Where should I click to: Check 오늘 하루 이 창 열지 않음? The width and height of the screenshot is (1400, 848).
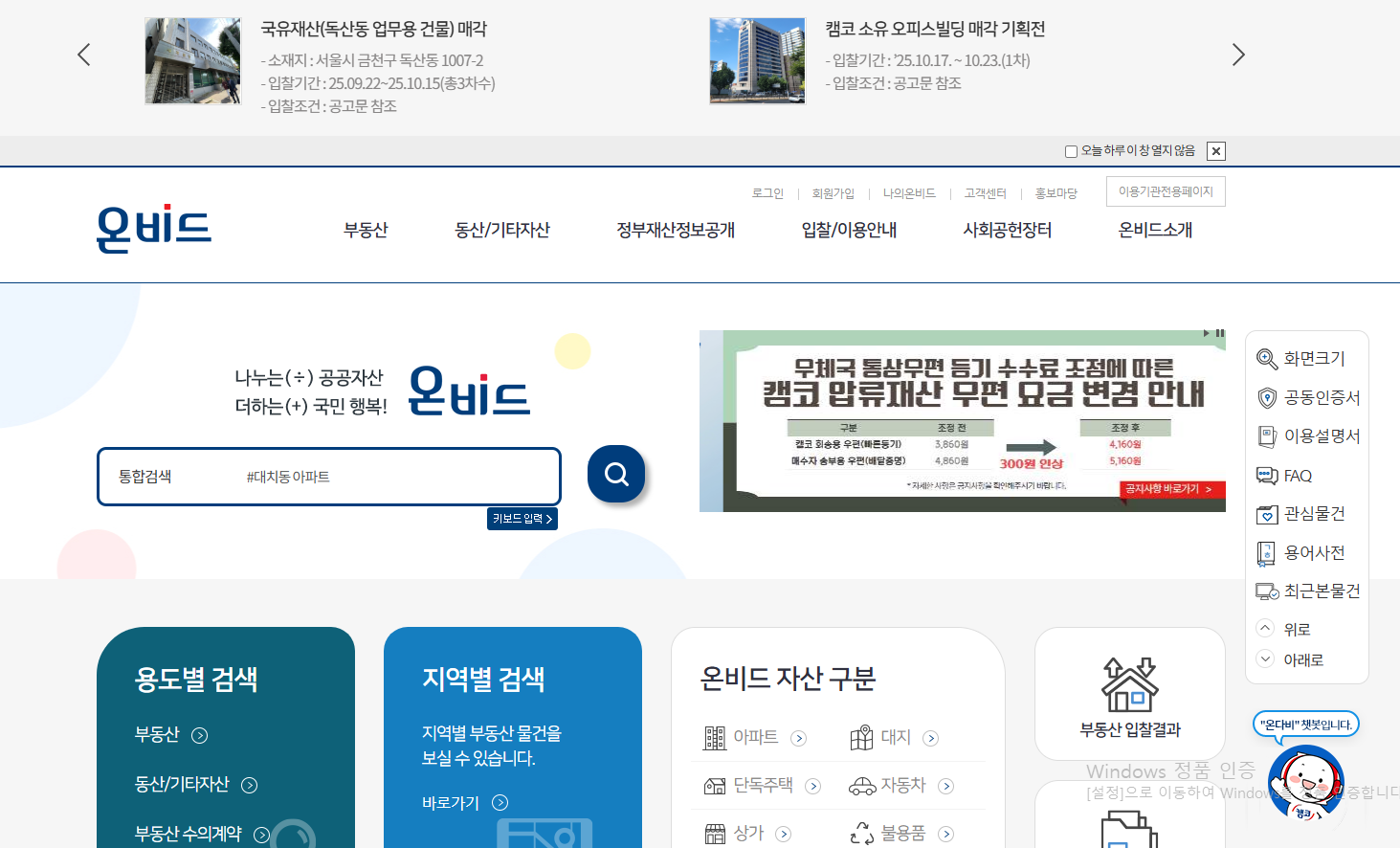[1071, 151]
